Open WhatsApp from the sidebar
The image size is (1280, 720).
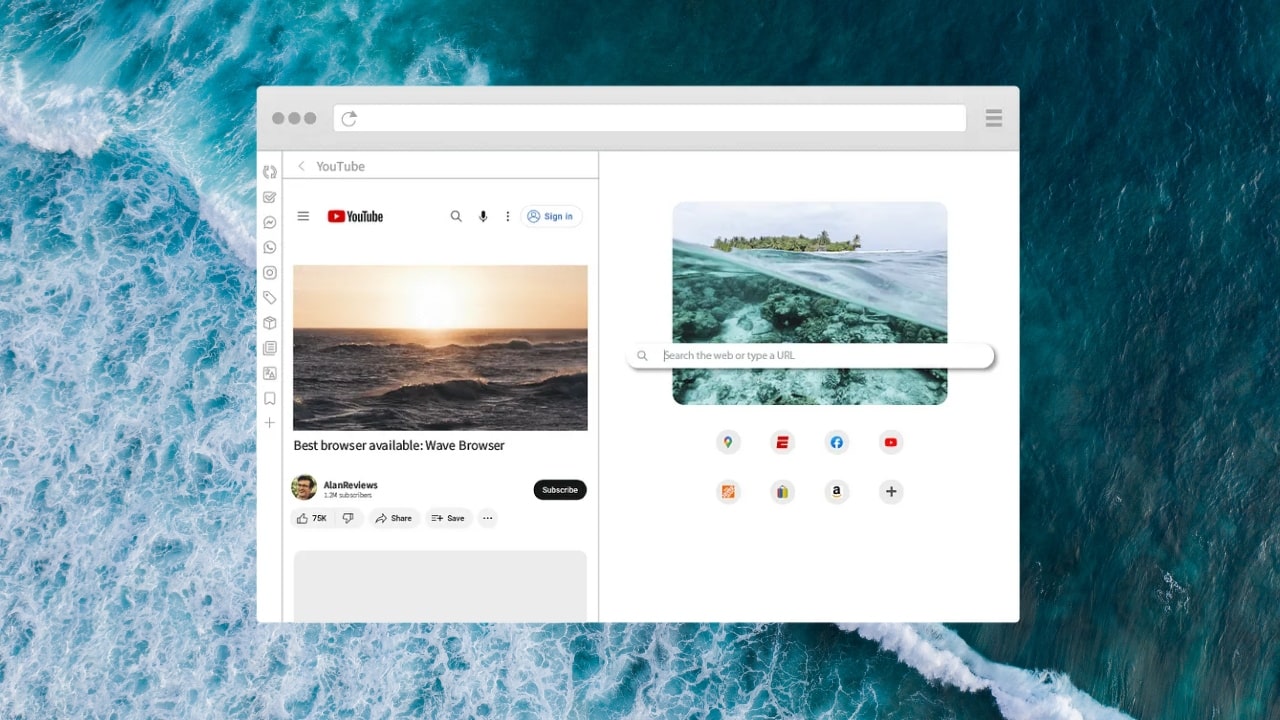[270, 247]
